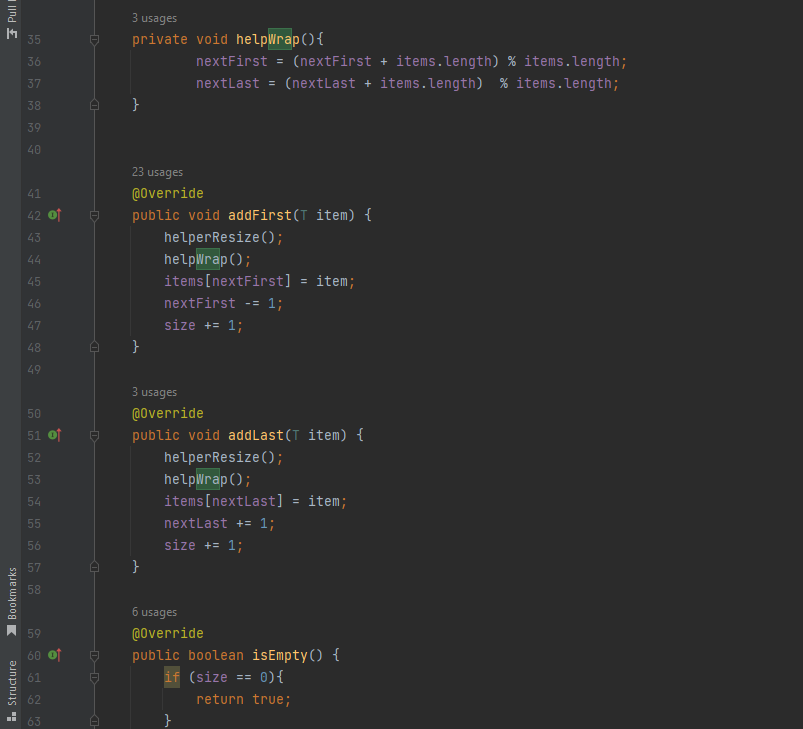Open the 3 usages hint above addLast
803x729 pixels.
(x=154, y=392)
